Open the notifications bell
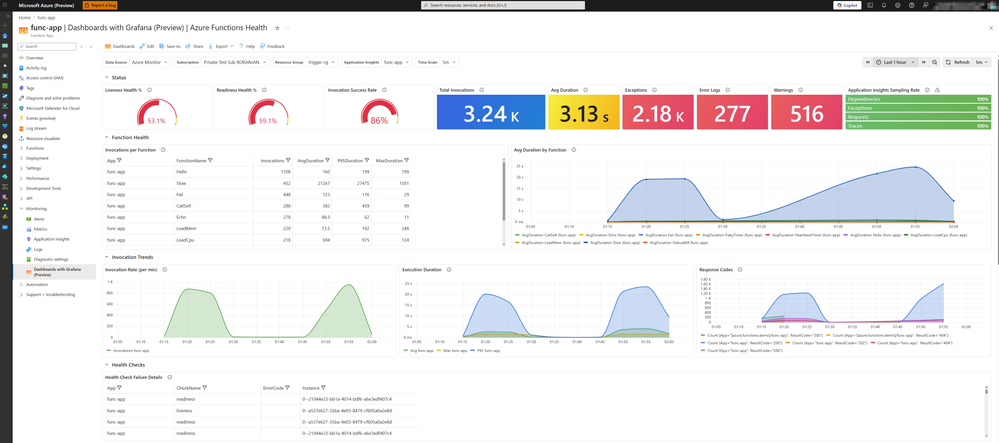 [x=884, y=5]
